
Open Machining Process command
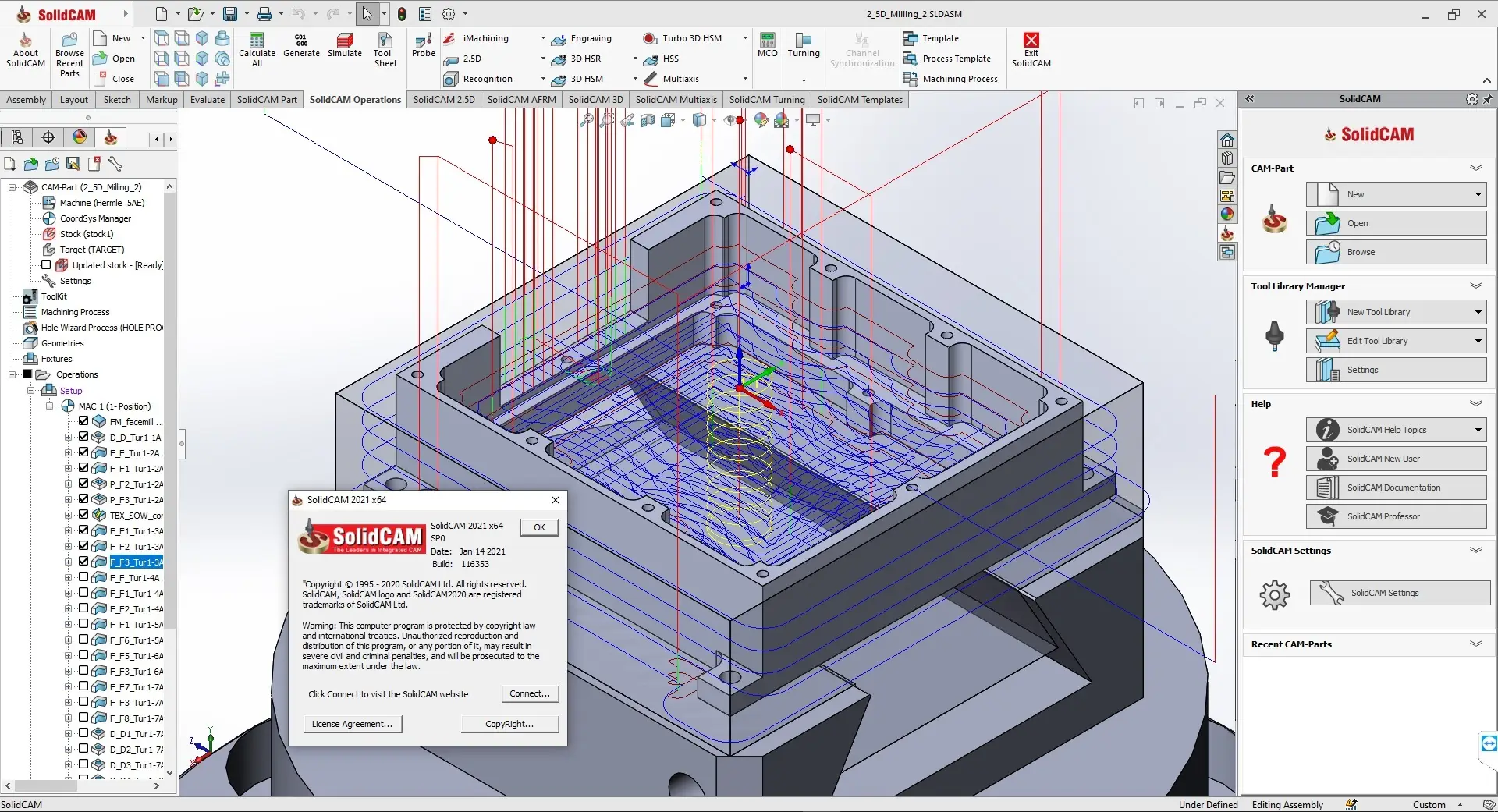coord(950,79)
